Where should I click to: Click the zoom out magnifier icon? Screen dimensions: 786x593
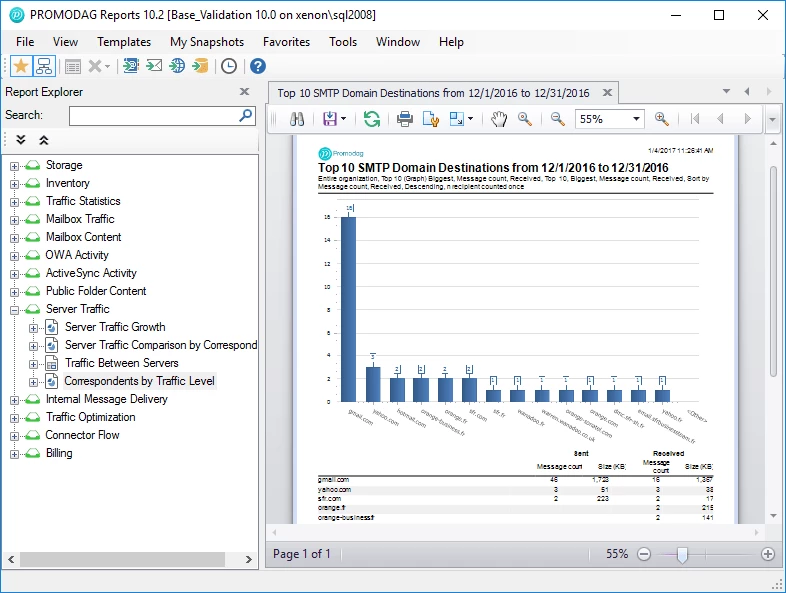click(557, 119)
